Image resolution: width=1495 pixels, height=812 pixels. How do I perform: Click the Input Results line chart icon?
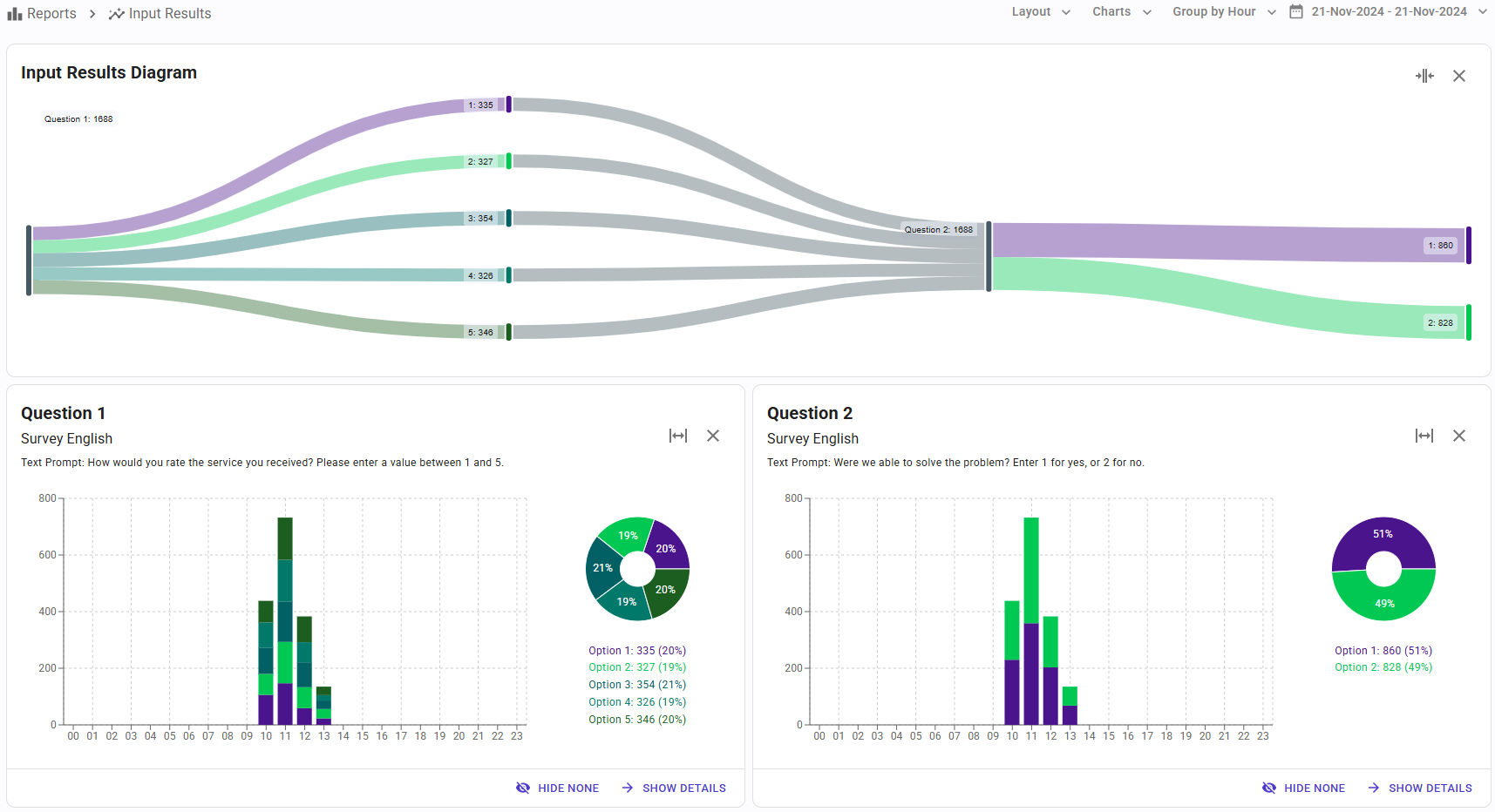pyautogui.click(x=117, y=14)
